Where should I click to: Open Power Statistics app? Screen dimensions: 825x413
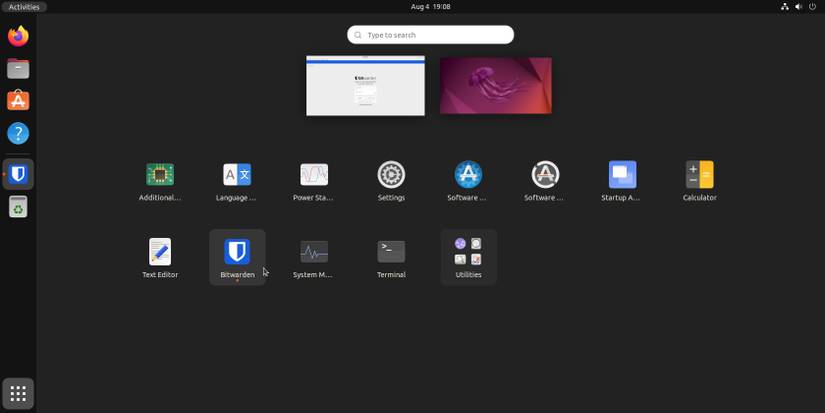314,180
